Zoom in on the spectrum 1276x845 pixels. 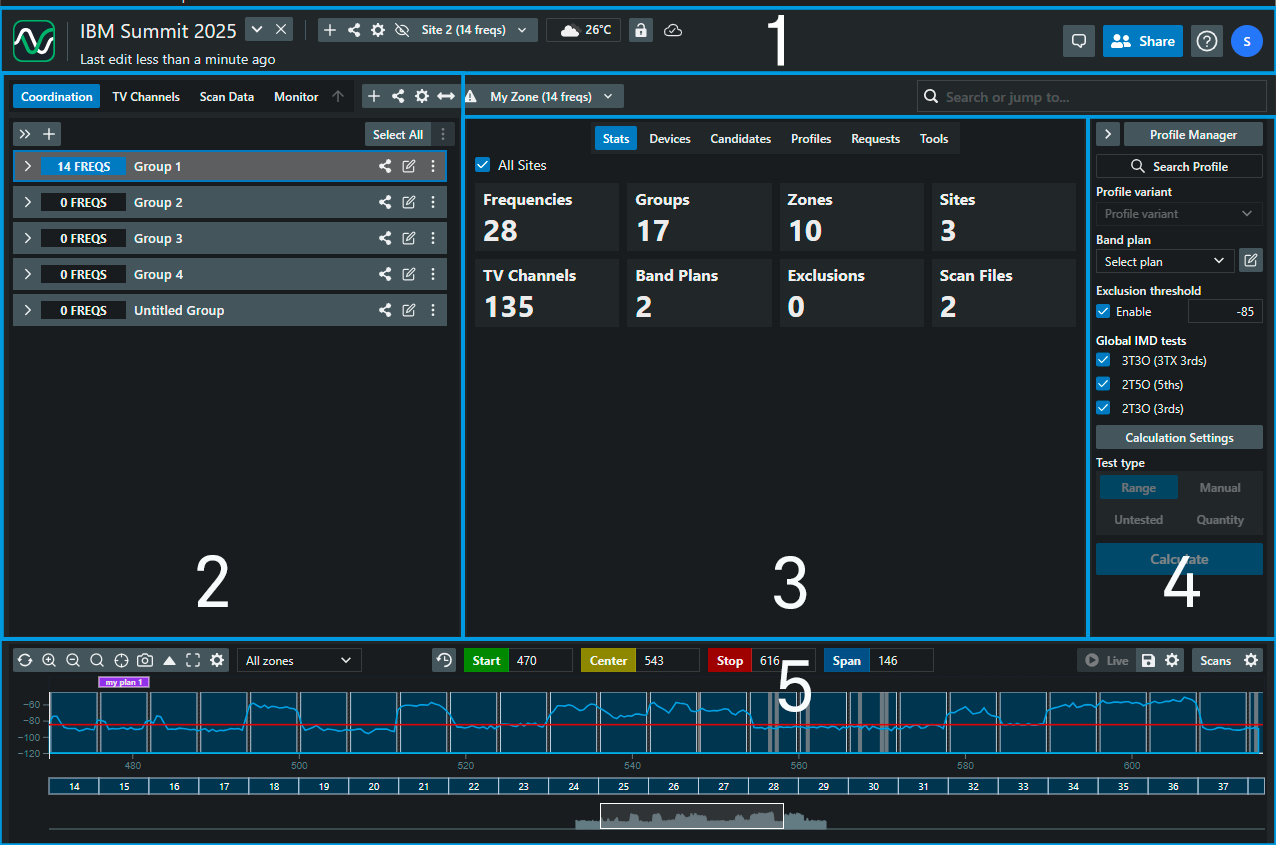49,660
